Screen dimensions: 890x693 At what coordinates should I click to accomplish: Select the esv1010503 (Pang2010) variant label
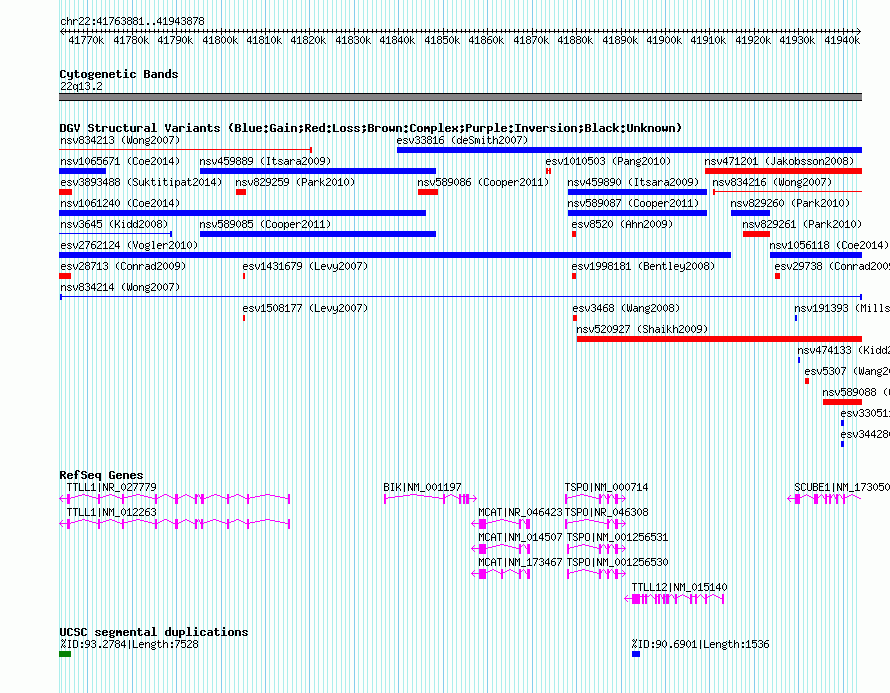608,161
